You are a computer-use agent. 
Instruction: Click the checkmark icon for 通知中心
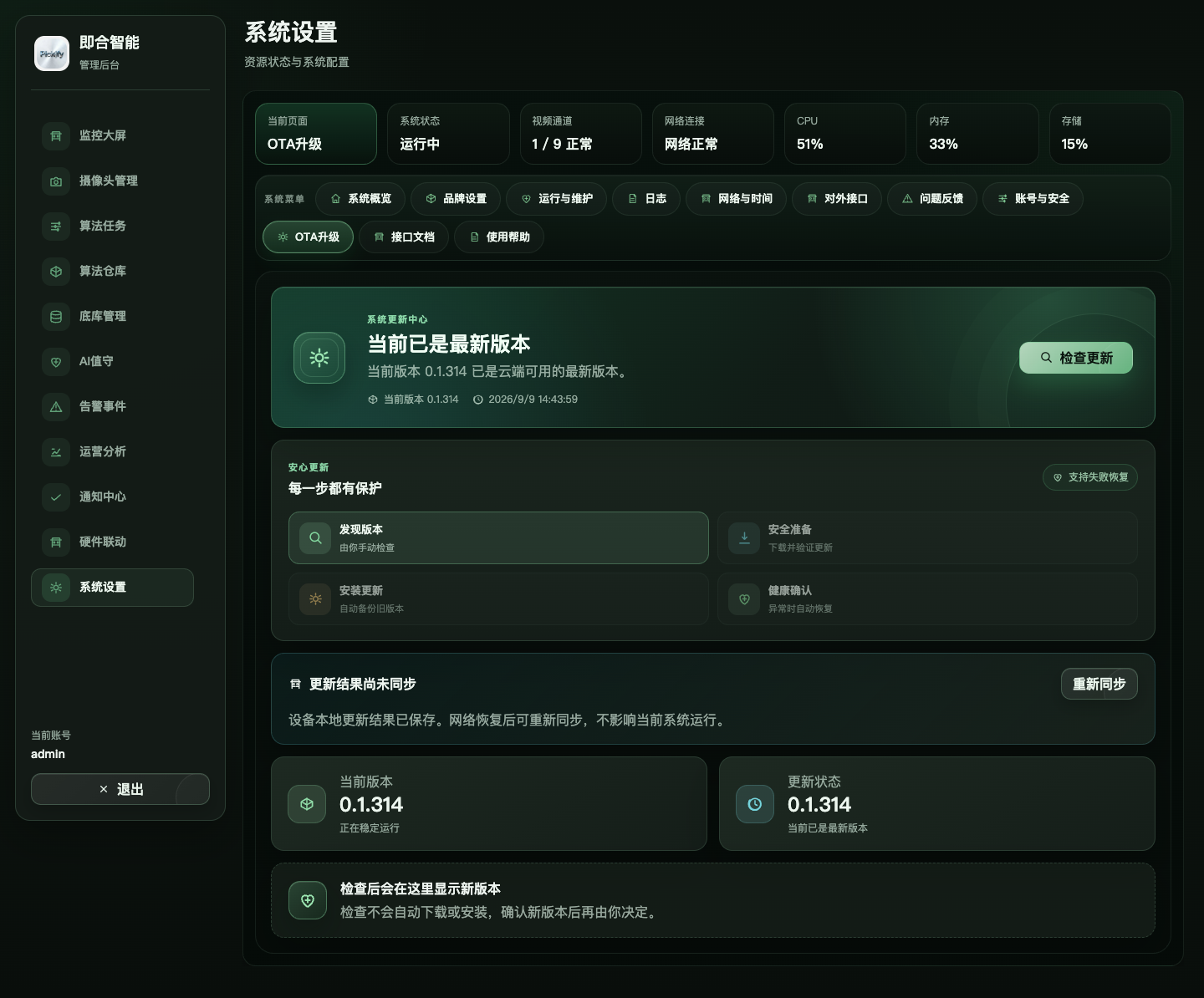coord(56,496)
